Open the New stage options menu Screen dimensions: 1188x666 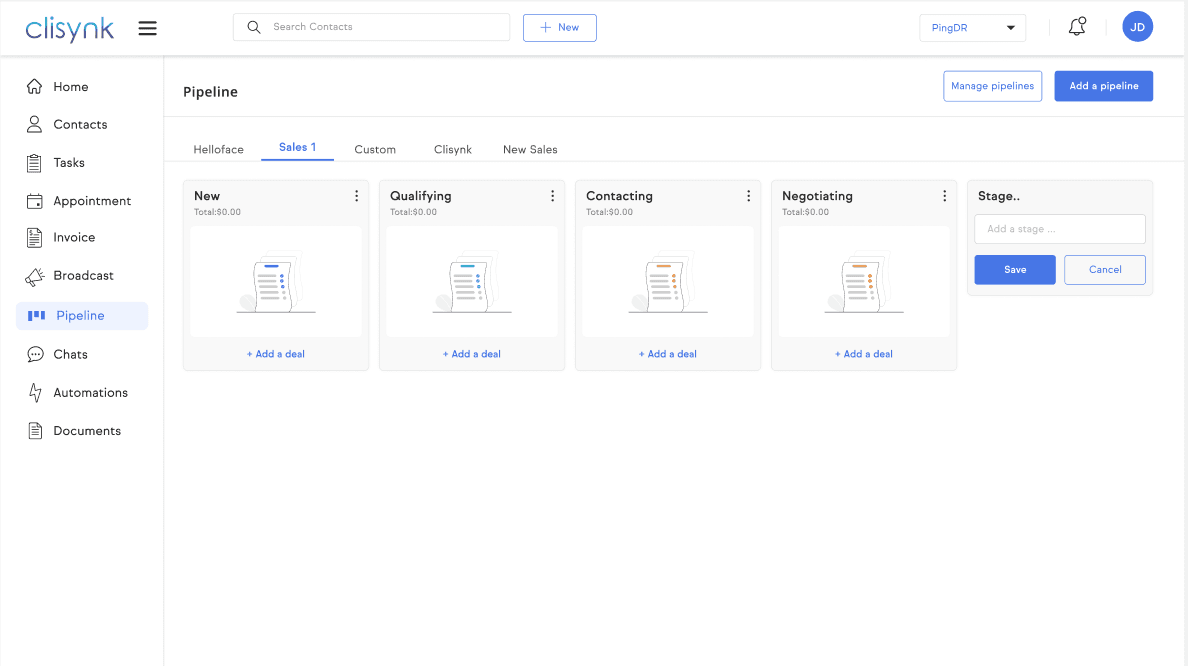tap(356, 196)
